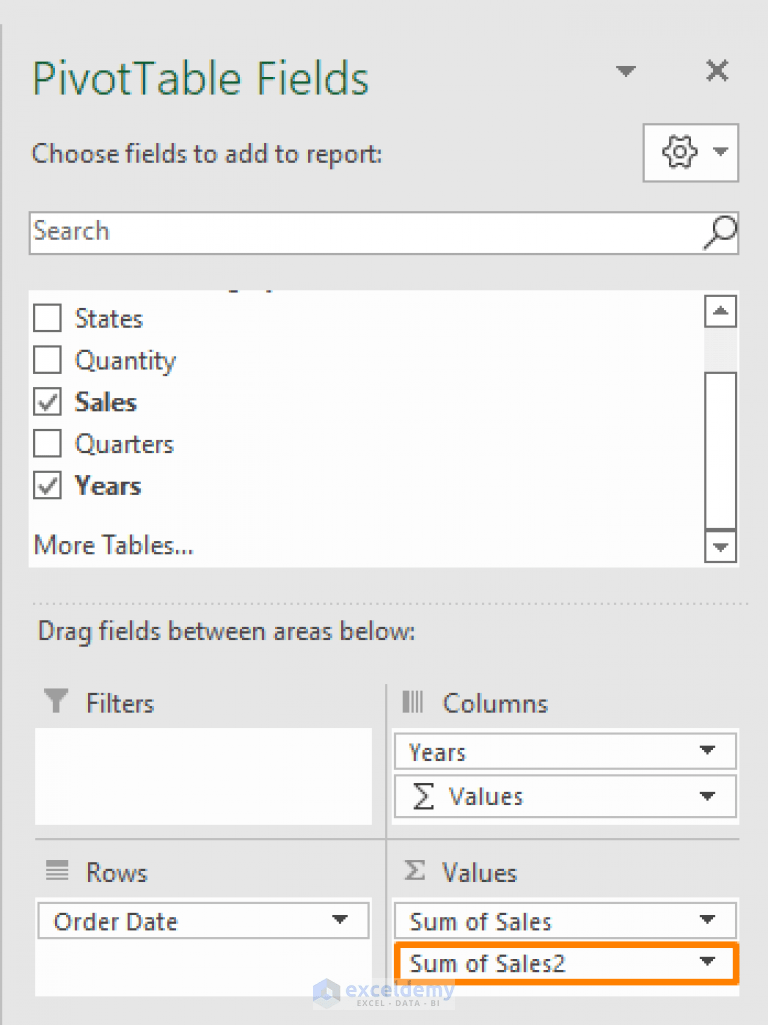Click the Columns area icon

412,702
